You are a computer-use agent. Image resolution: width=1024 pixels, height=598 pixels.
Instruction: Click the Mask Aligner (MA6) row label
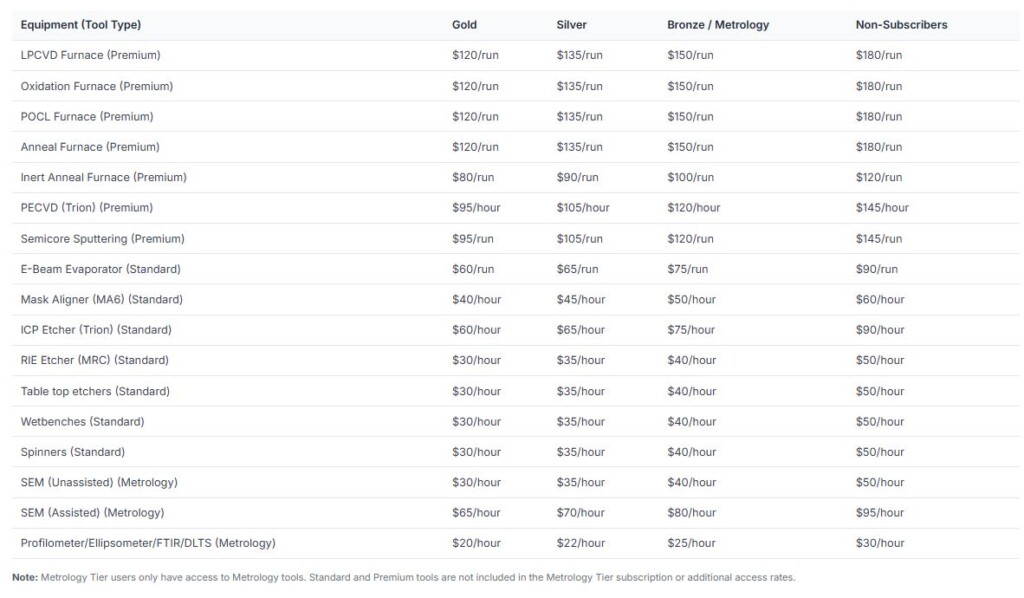point(101,299)
